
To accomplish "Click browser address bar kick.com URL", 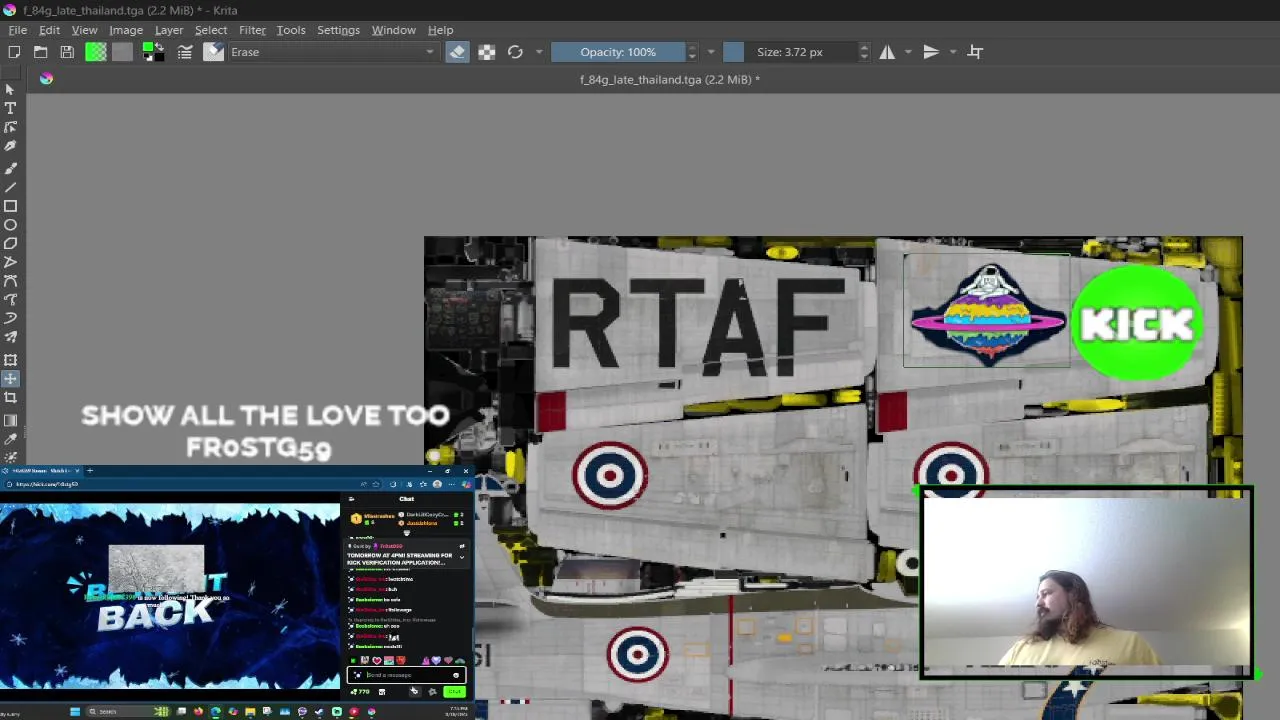I will click(x=48, y=484).
